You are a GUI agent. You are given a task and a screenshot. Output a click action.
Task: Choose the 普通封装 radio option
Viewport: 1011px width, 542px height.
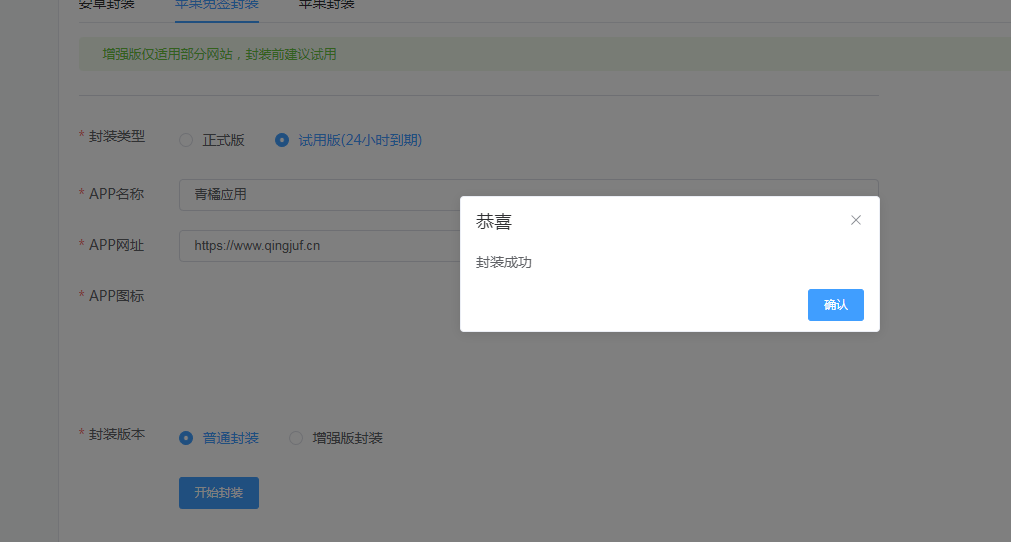(x=219, y=438)
